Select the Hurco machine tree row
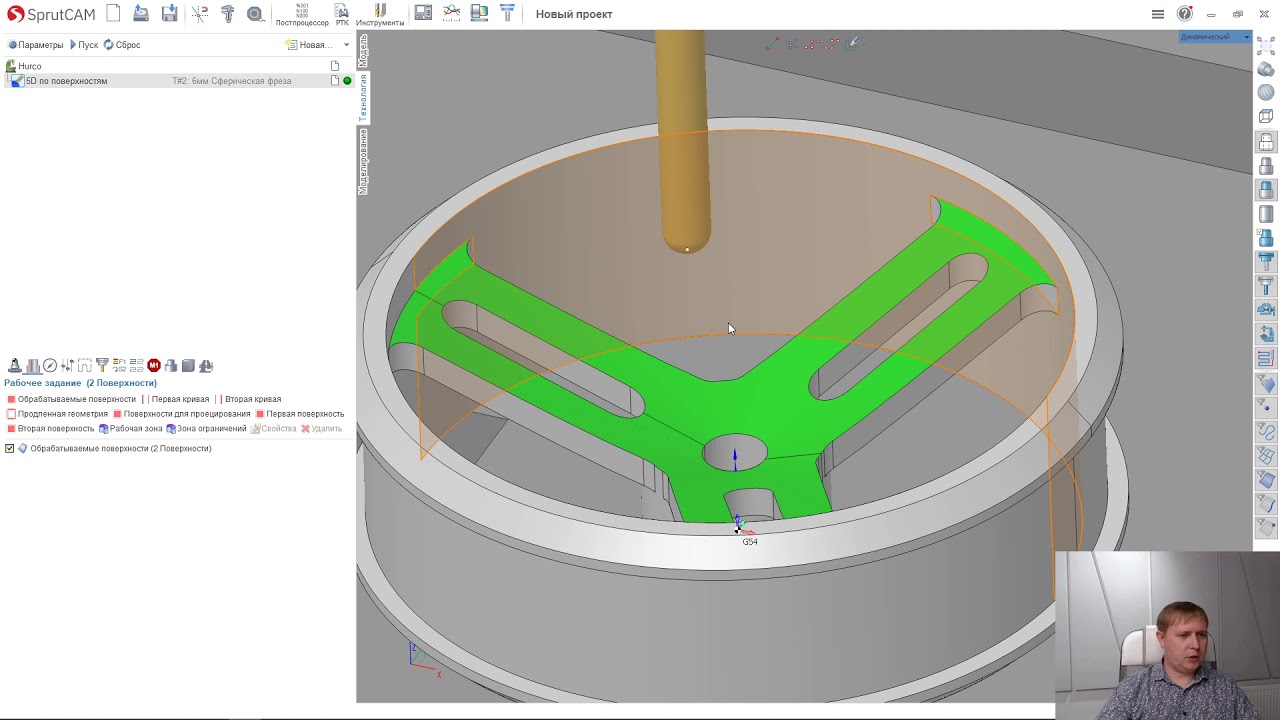This screenshot has height=720, width=1280. (178, 66)
